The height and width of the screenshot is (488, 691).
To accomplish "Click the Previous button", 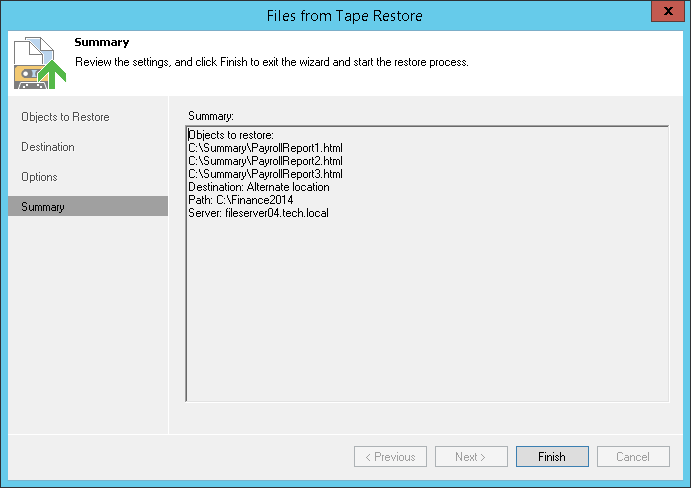I will [x=390, y=457].
